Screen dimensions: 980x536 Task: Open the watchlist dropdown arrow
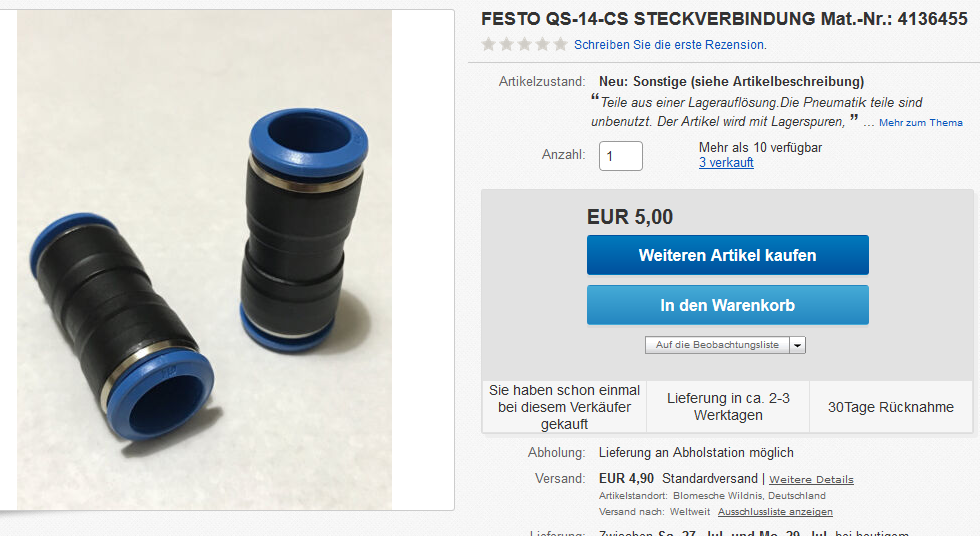pyautogui.click(x=798, y=345)
